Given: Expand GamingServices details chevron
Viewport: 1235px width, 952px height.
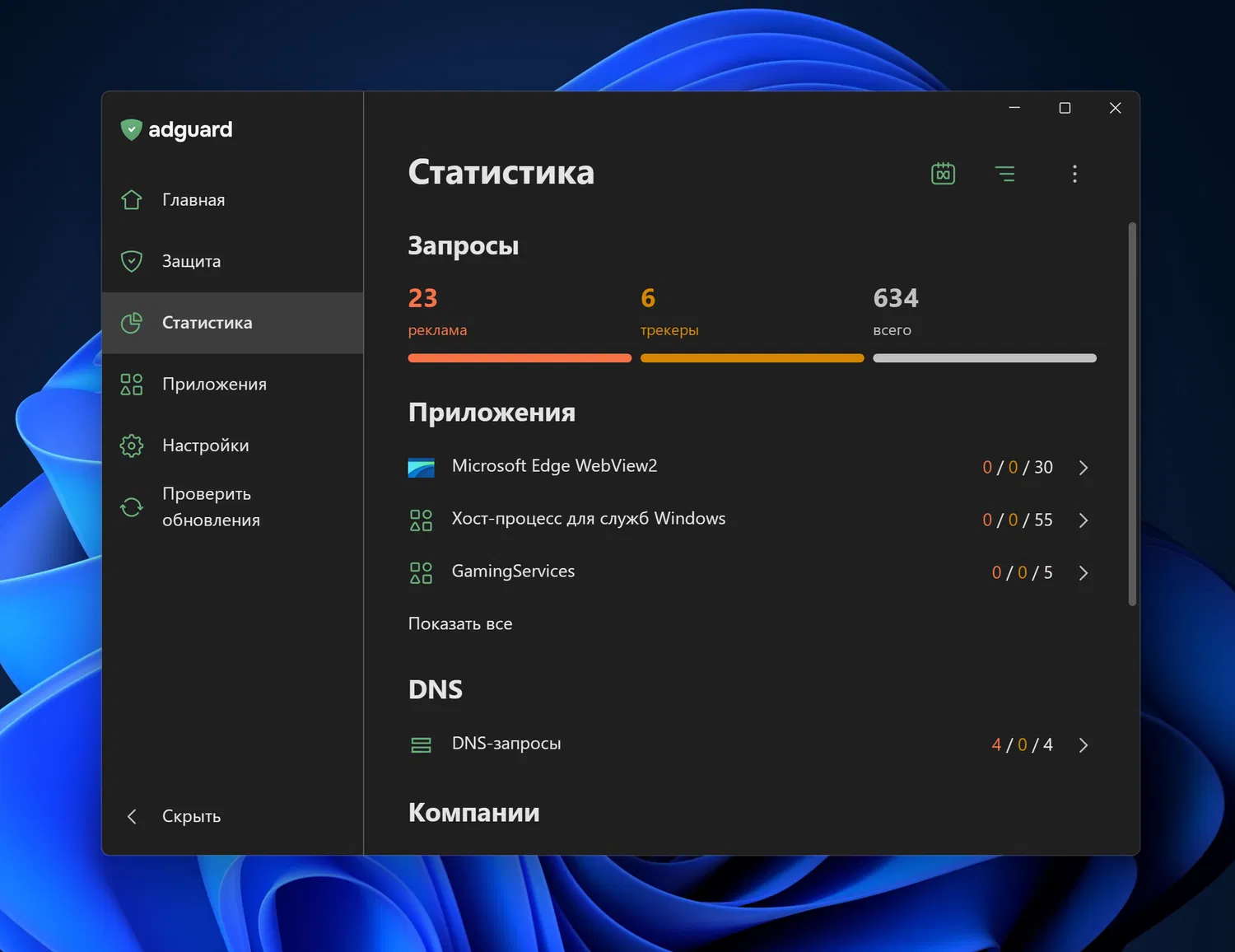Looking at the screenshot, I should coord(1084,572).
